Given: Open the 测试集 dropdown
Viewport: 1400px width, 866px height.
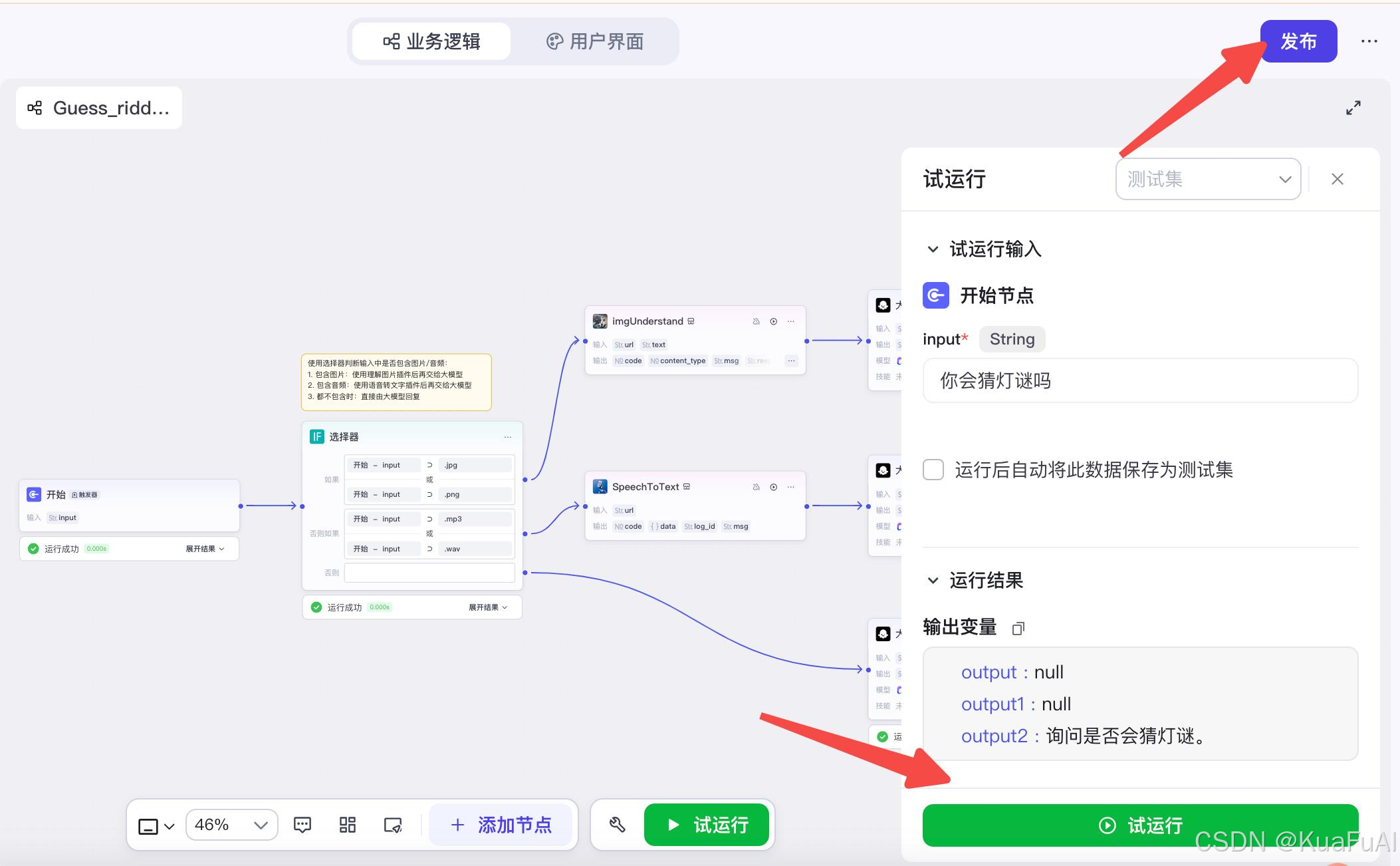Looking at the screenshot, I should coord(1207,179).
